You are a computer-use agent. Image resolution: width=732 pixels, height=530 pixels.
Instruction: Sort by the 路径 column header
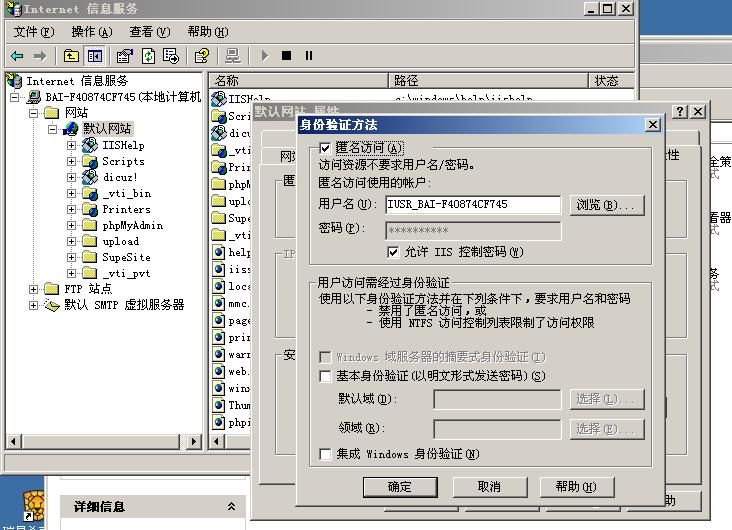488,81
